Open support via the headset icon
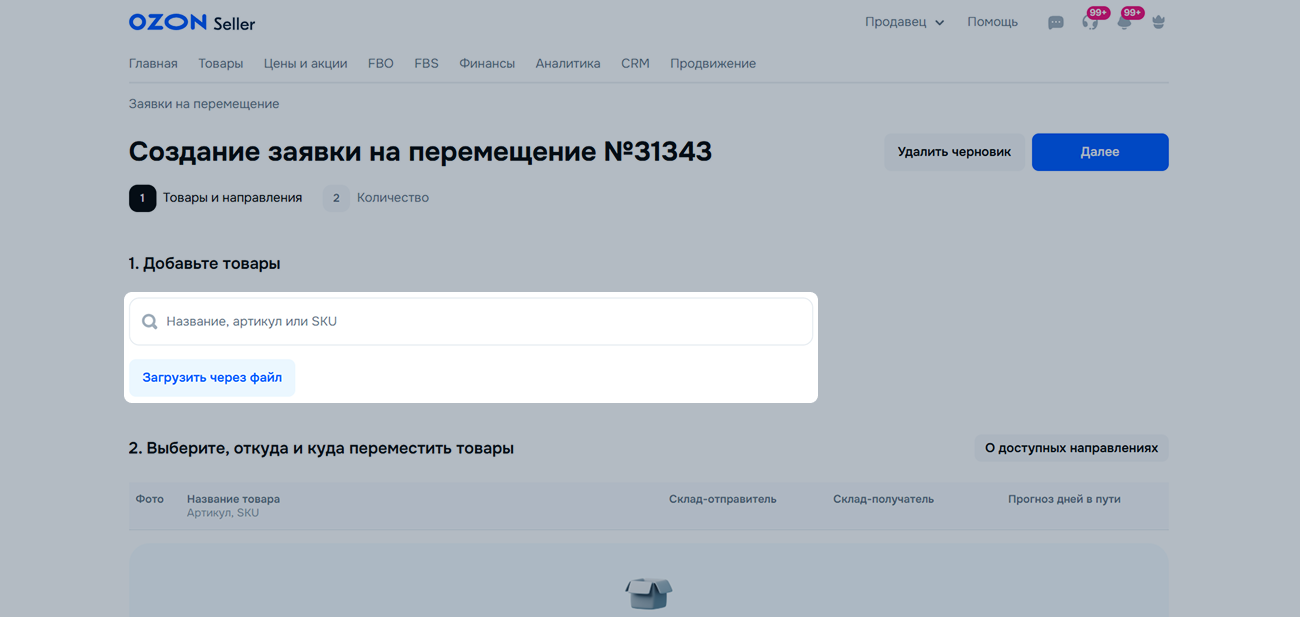Image resolution: width=1300 pixels, height=617 pixels. point(1090,22)
